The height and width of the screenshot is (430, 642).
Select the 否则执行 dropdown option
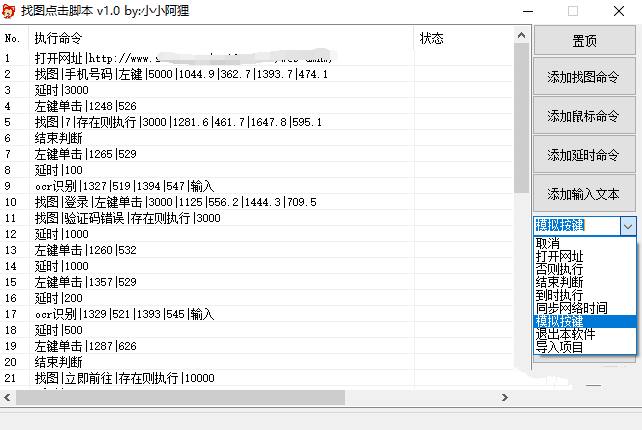pos(559,270)
